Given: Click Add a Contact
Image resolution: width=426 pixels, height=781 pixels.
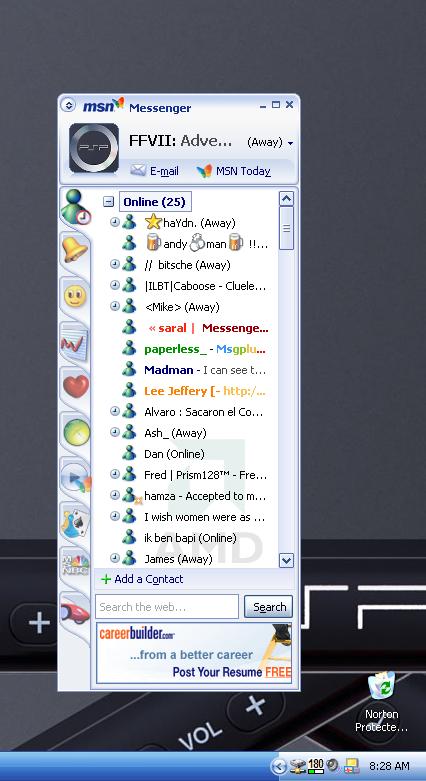Looking at the screenshot, I should (142, 579).
